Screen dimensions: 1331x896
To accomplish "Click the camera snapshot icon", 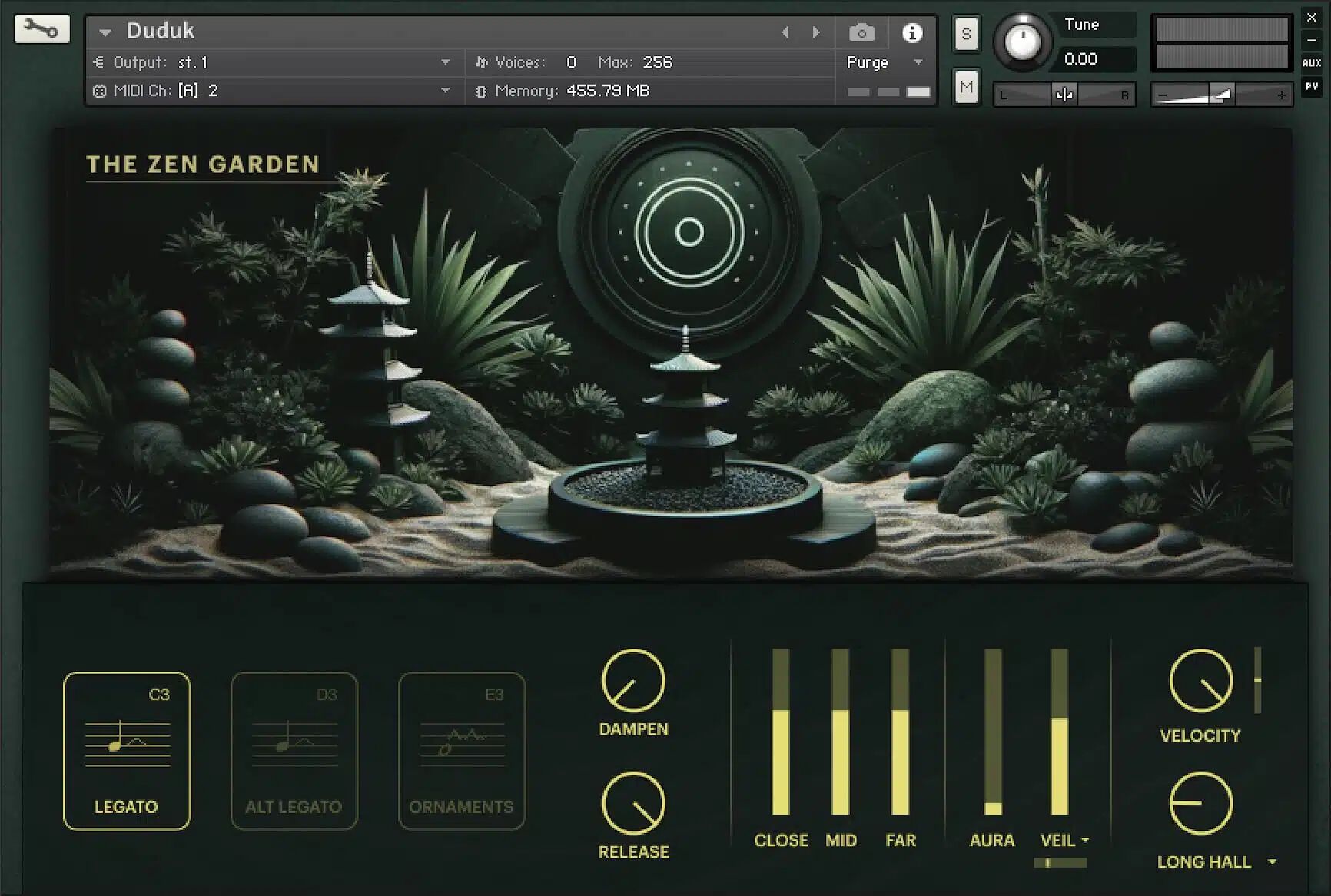I will coord(862,32).
